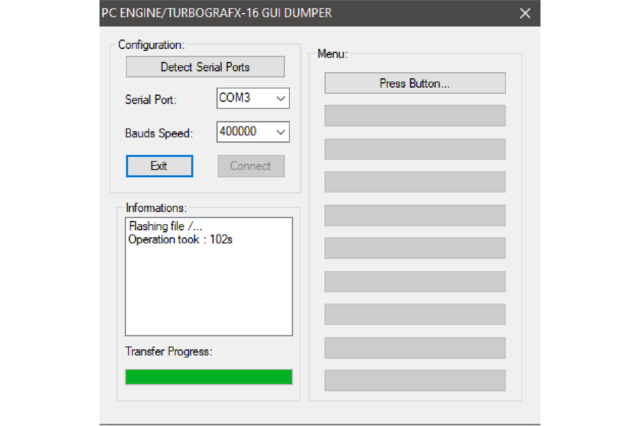
Task: Click the 'Informations:' group label
Action: [156, 208]
